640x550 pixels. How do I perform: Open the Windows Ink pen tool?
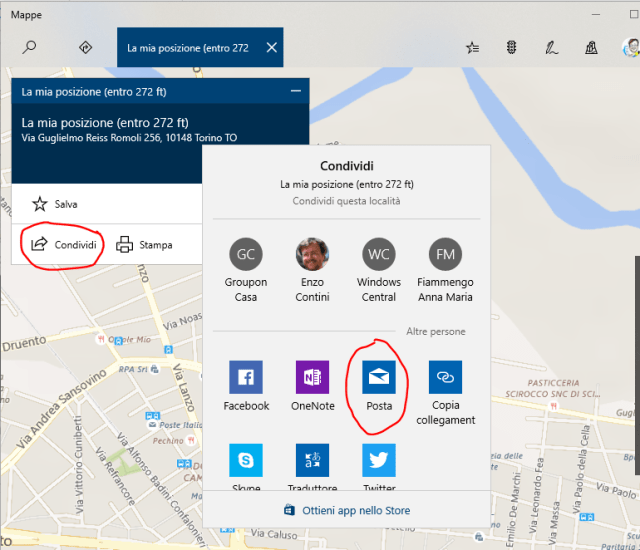pos(551,48)
